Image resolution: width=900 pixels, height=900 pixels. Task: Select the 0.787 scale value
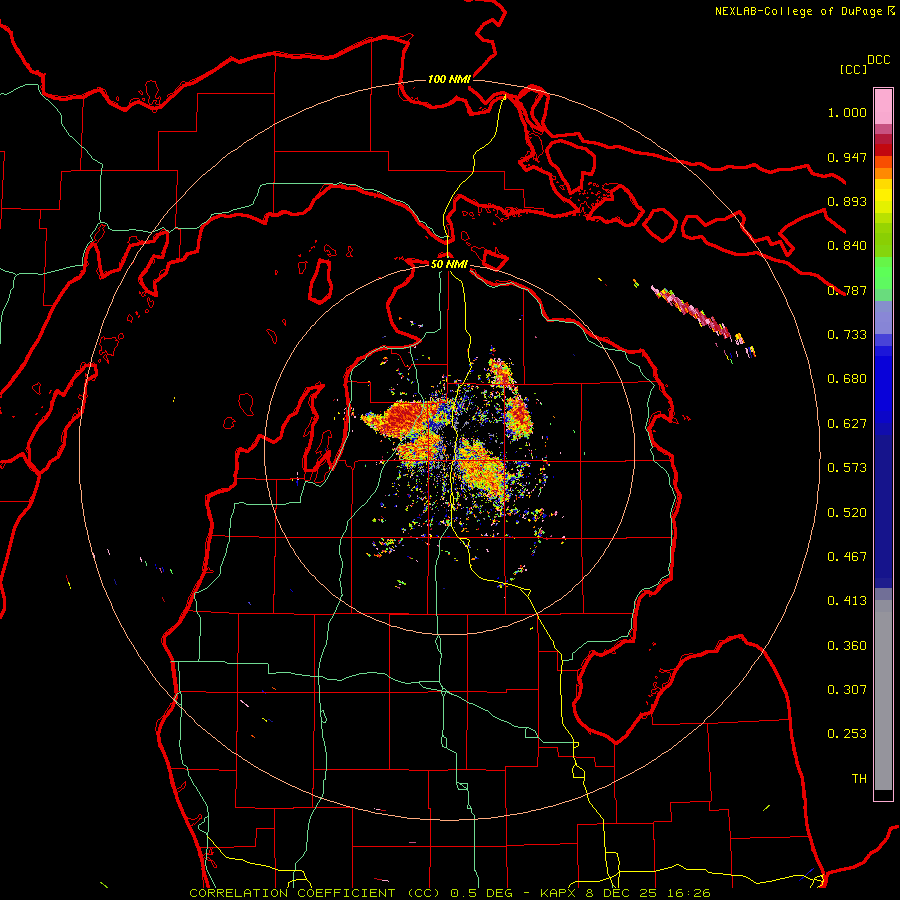coord(847,290)
